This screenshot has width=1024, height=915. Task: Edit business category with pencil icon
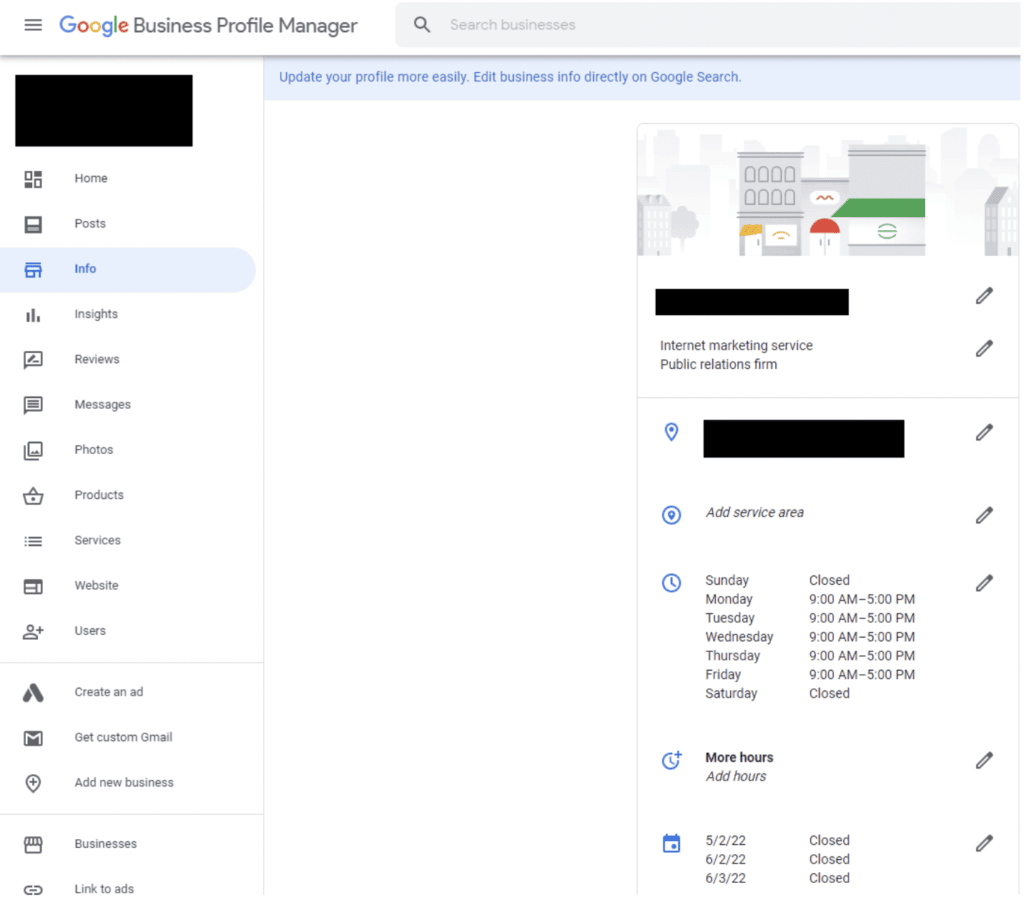[x=984, y=348]
